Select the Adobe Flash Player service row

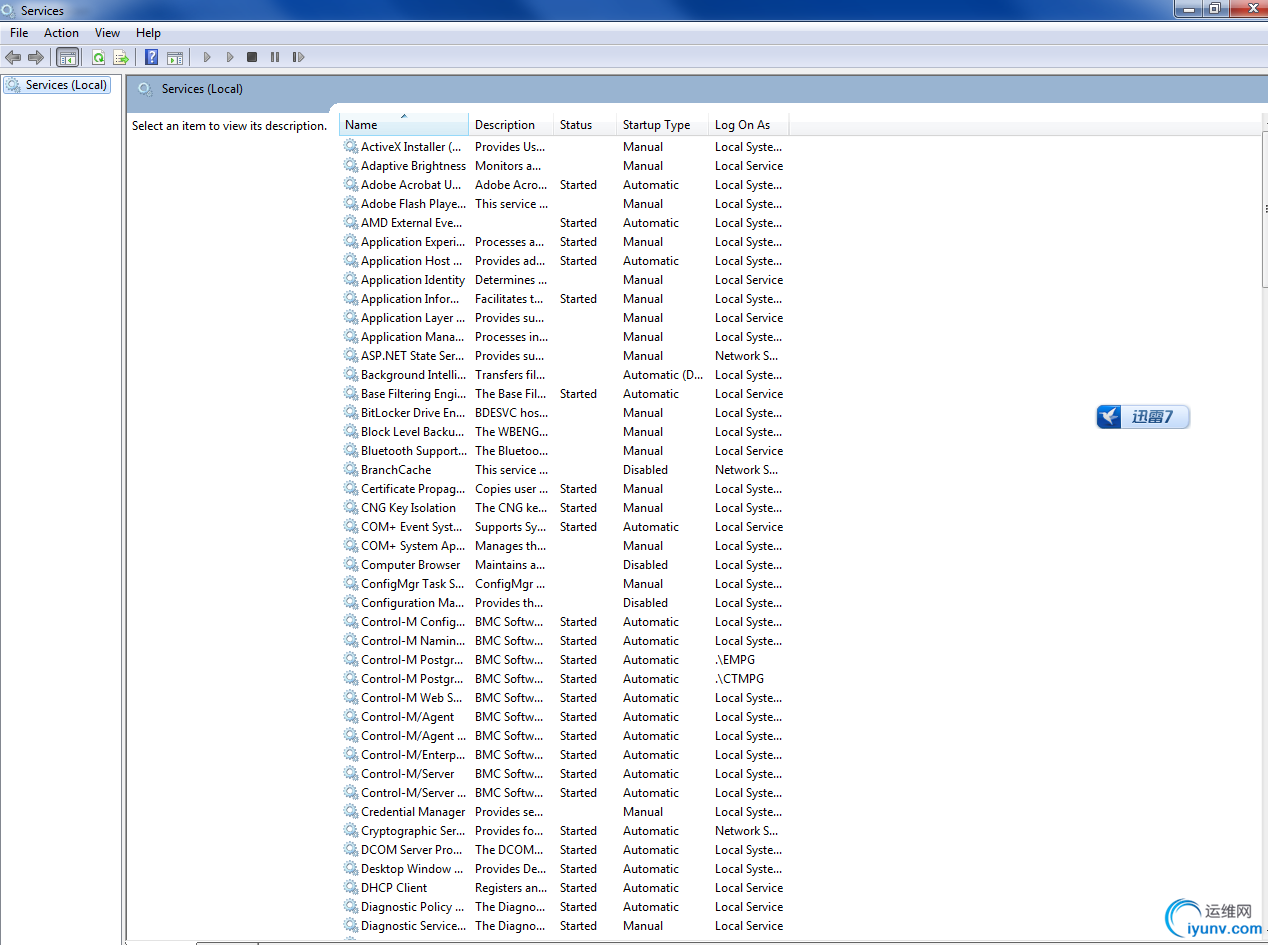(564, 203)
